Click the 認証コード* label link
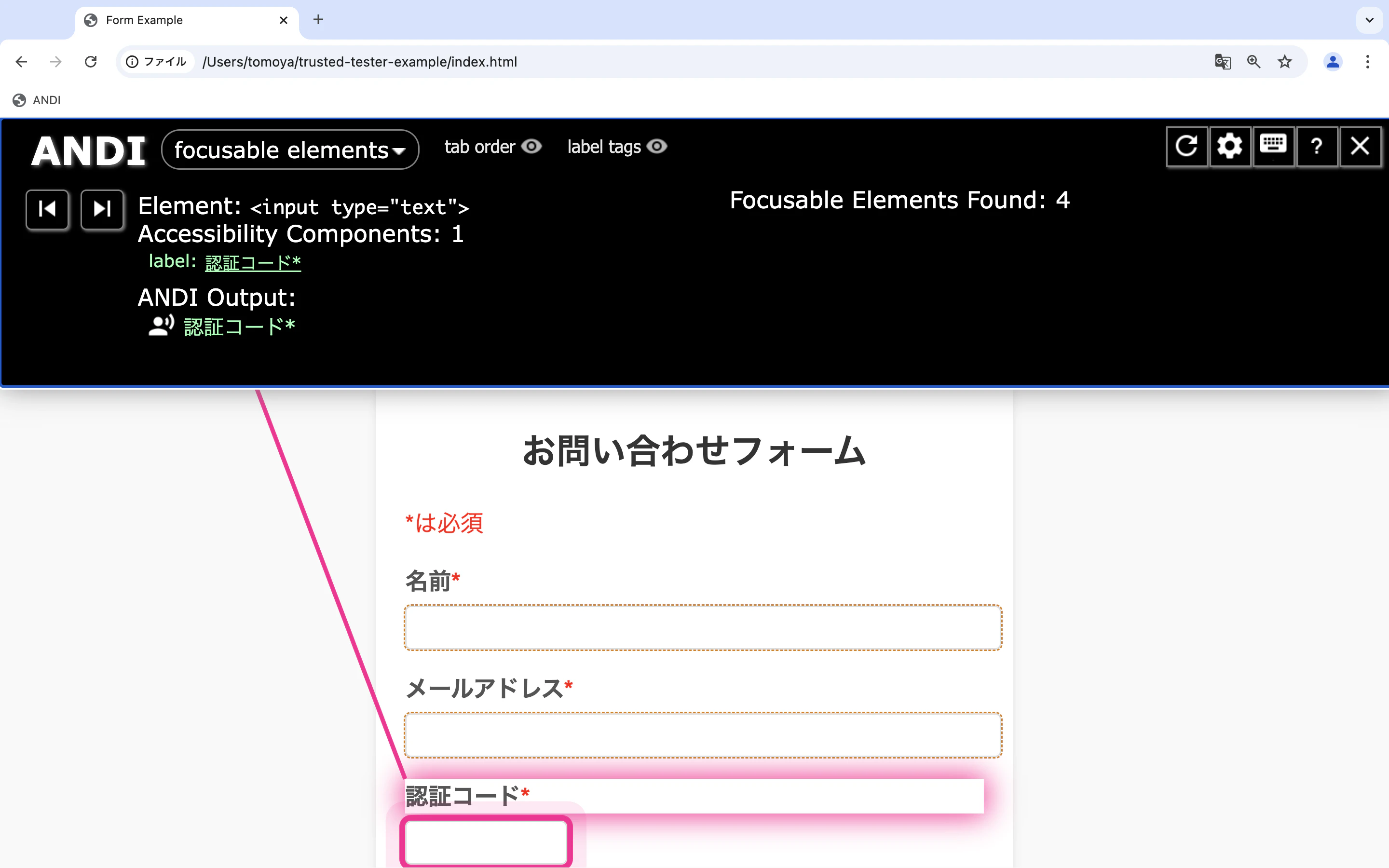1389x868 pixels. 253,262
